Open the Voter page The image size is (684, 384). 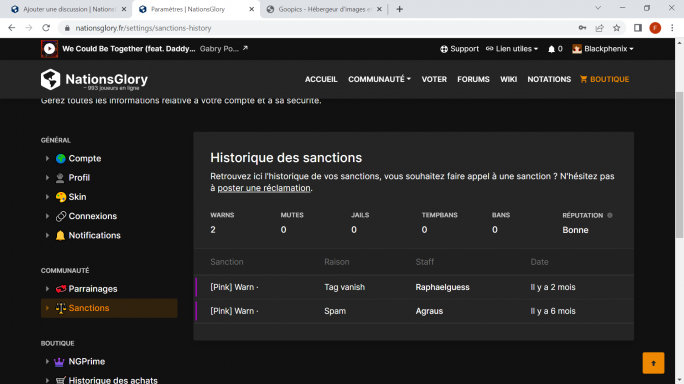coord(434,79)
